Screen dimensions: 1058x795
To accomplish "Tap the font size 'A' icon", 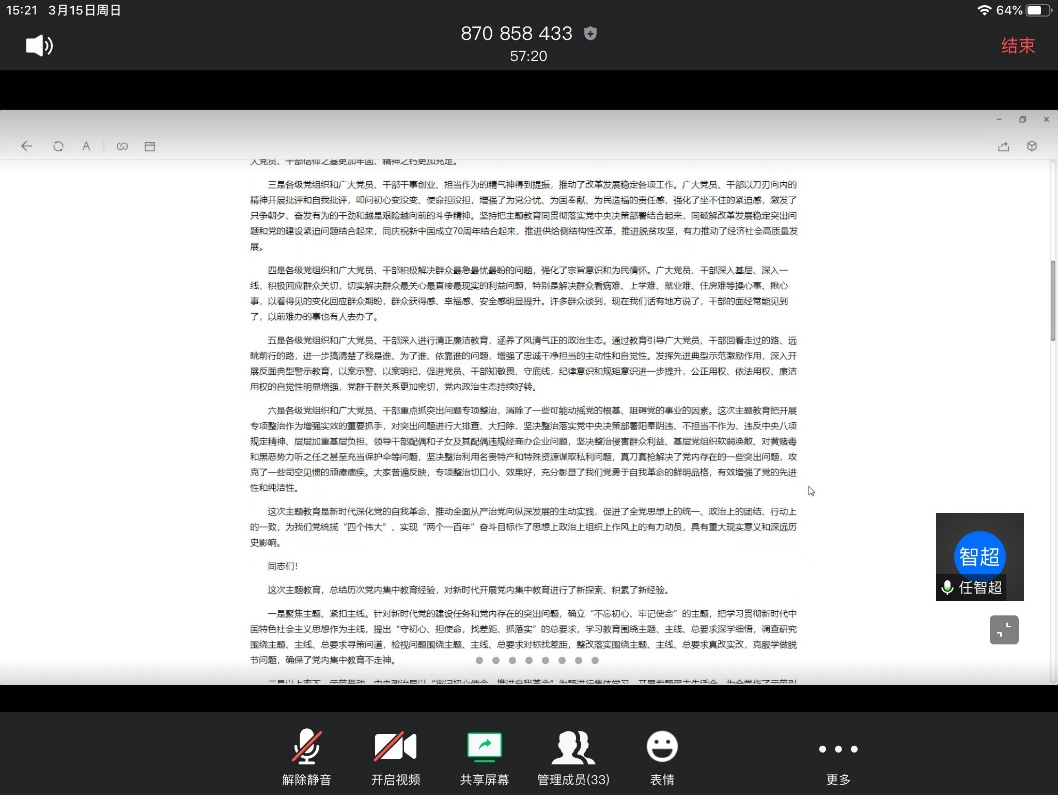I will [86, 145].
